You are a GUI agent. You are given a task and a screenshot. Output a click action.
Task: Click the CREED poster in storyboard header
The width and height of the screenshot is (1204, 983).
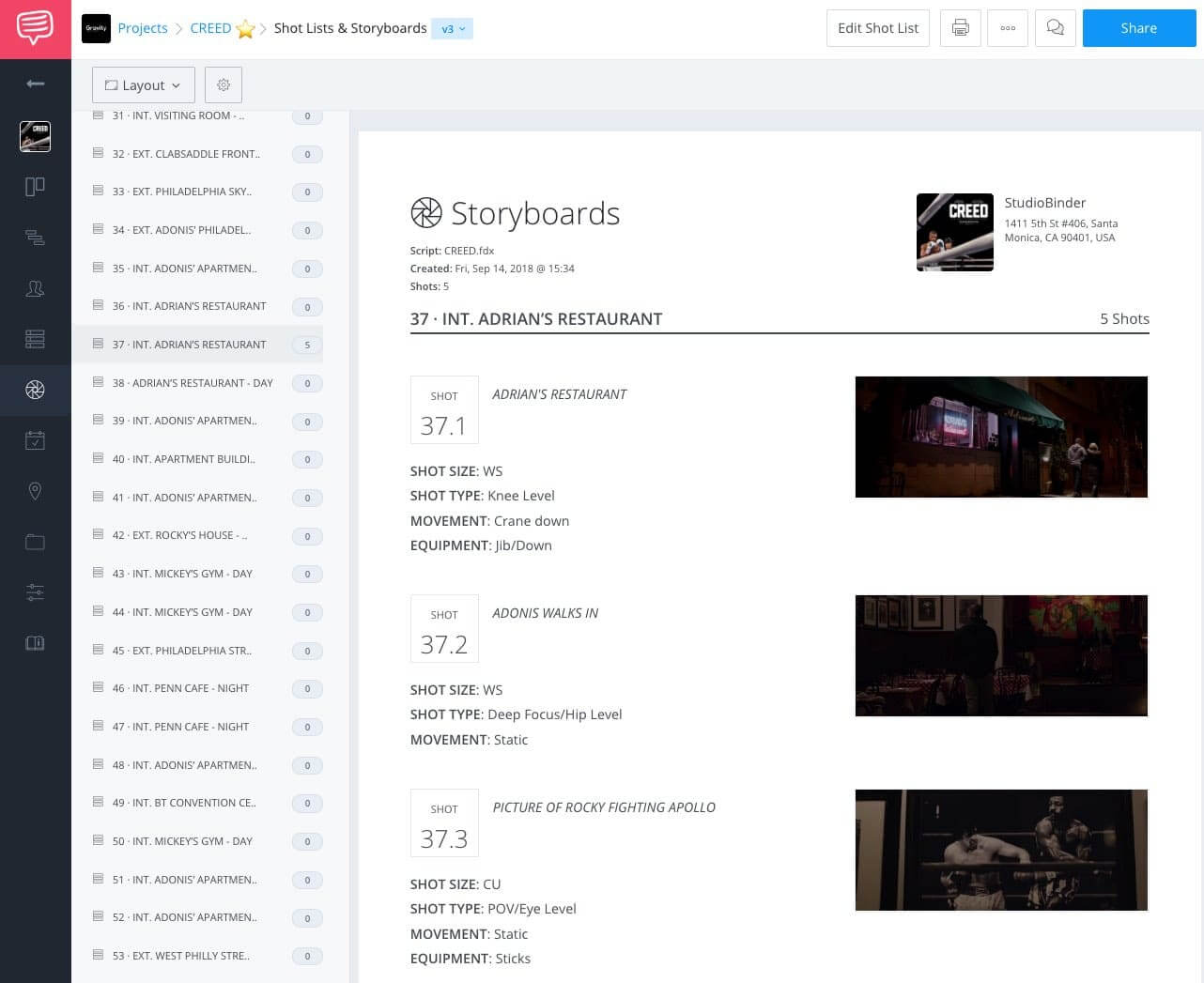tap(955, 232)
